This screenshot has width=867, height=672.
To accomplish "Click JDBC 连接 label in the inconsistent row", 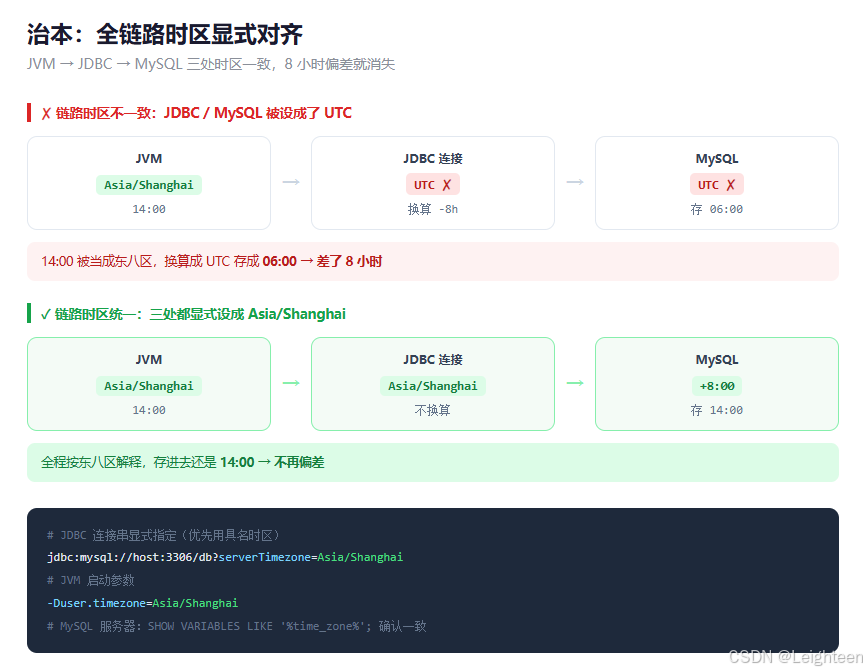I will point(433,159).
